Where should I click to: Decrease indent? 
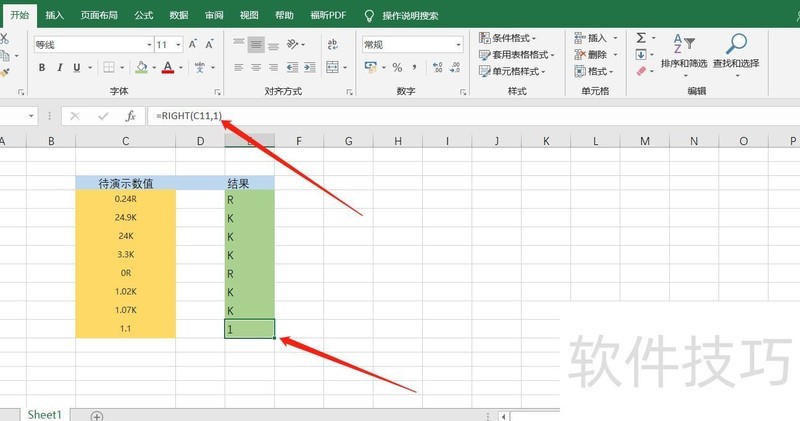point(292,67)
